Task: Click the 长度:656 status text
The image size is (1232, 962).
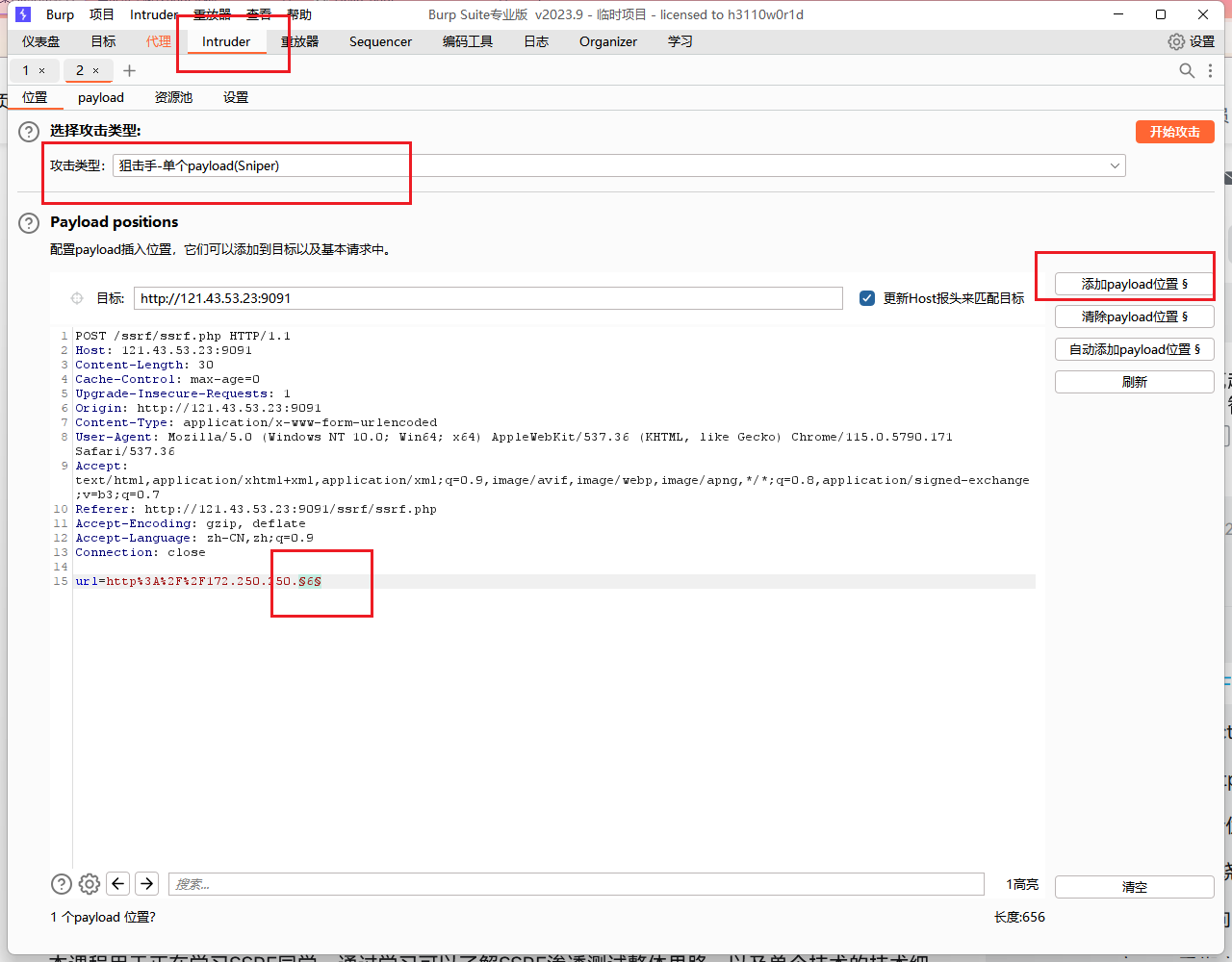Action: 1019,917
